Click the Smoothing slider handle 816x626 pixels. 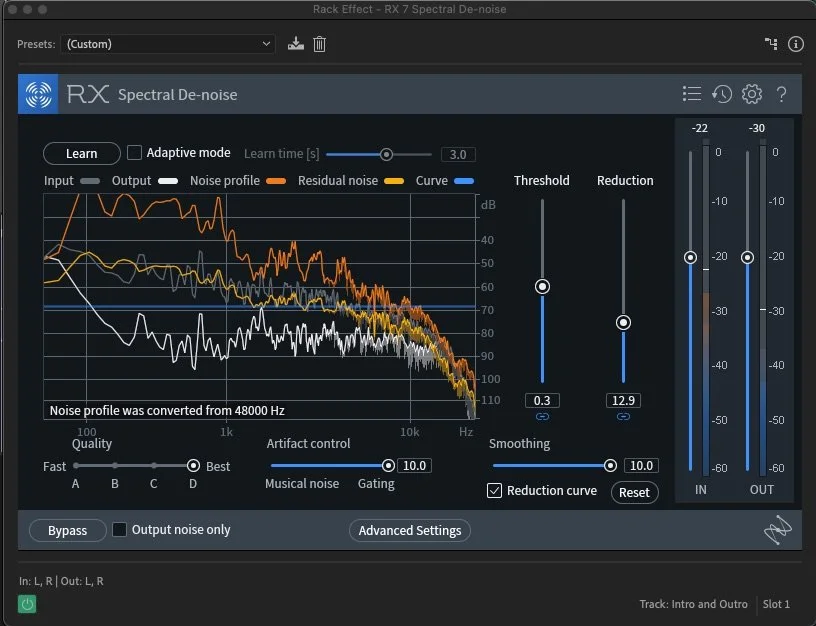point(610,466)
